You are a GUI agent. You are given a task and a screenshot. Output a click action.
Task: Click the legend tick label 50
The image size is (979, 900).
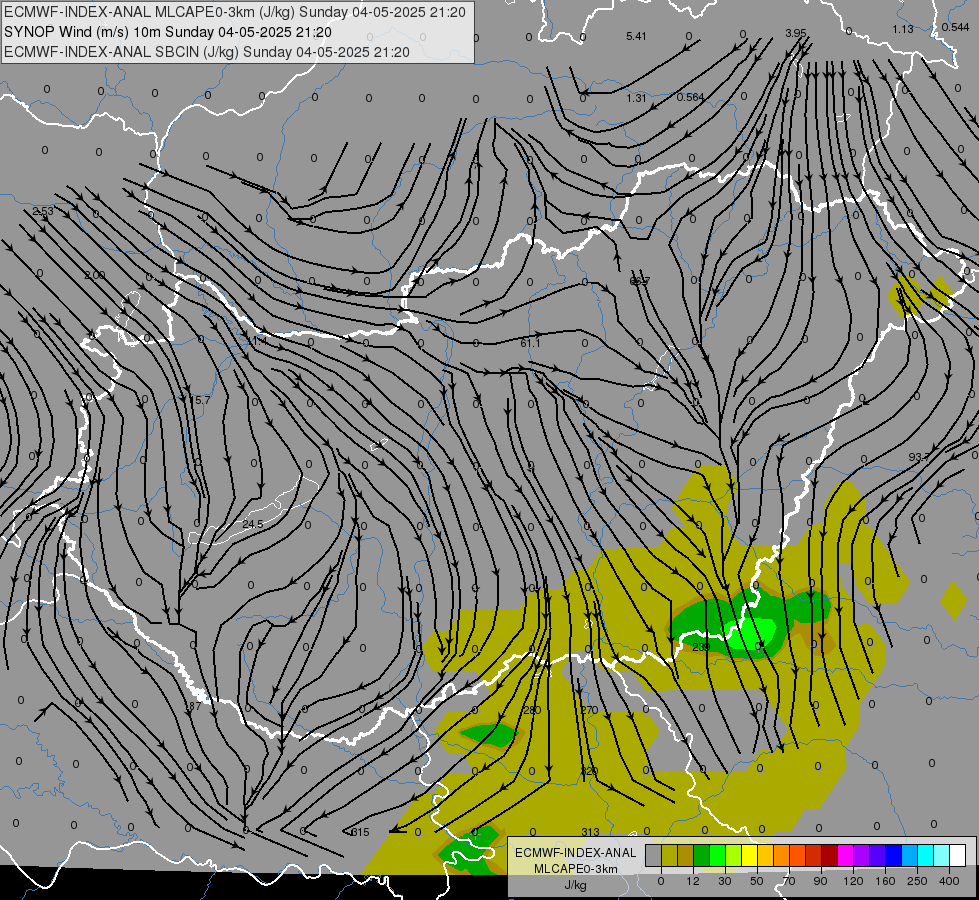click(x=757, y=881)
